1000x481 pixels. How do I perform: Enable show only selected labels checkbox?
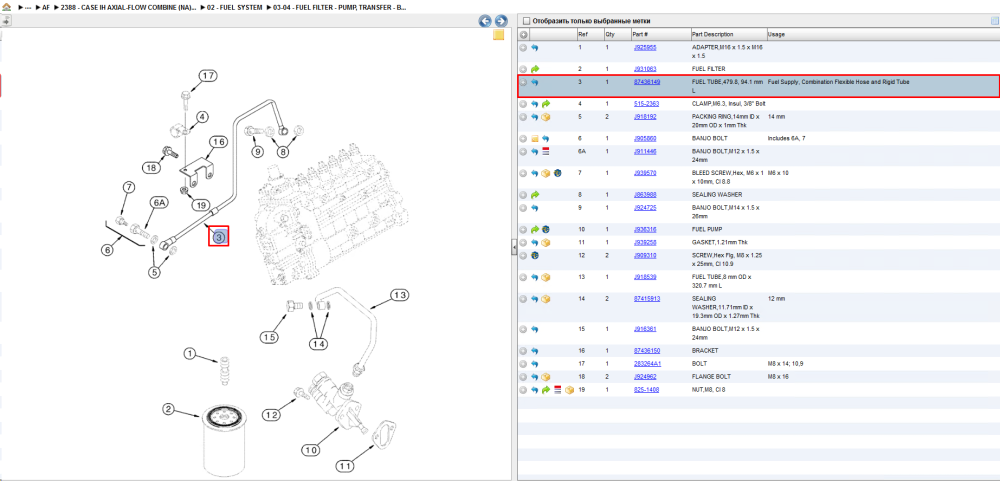tap(526, 20)
